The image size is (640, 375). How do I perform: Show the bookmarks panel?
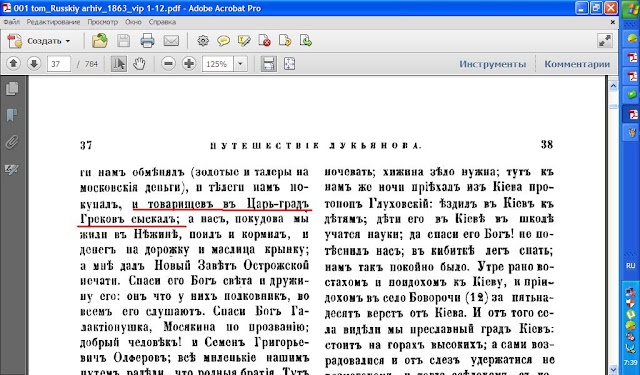(12, 115)
